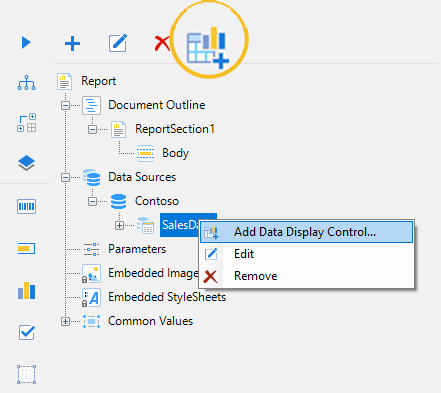Choose Edit from the context menu
The image size is (441, 393).
point(306,254)
